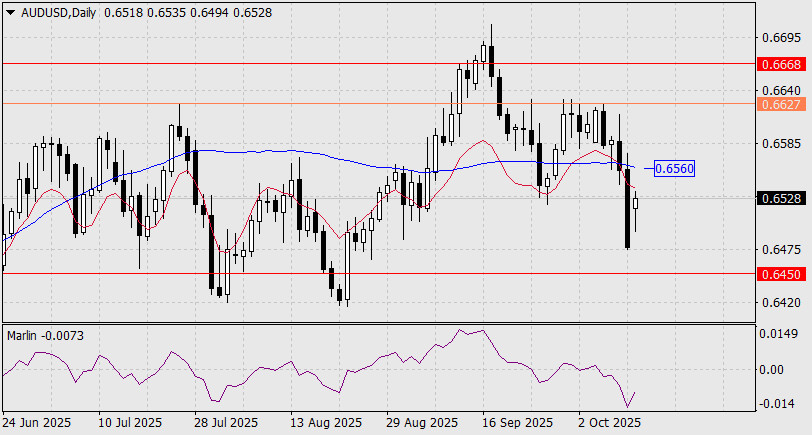
Task: Click the 29 Aug 2025 date label
Action: [422, 423]
